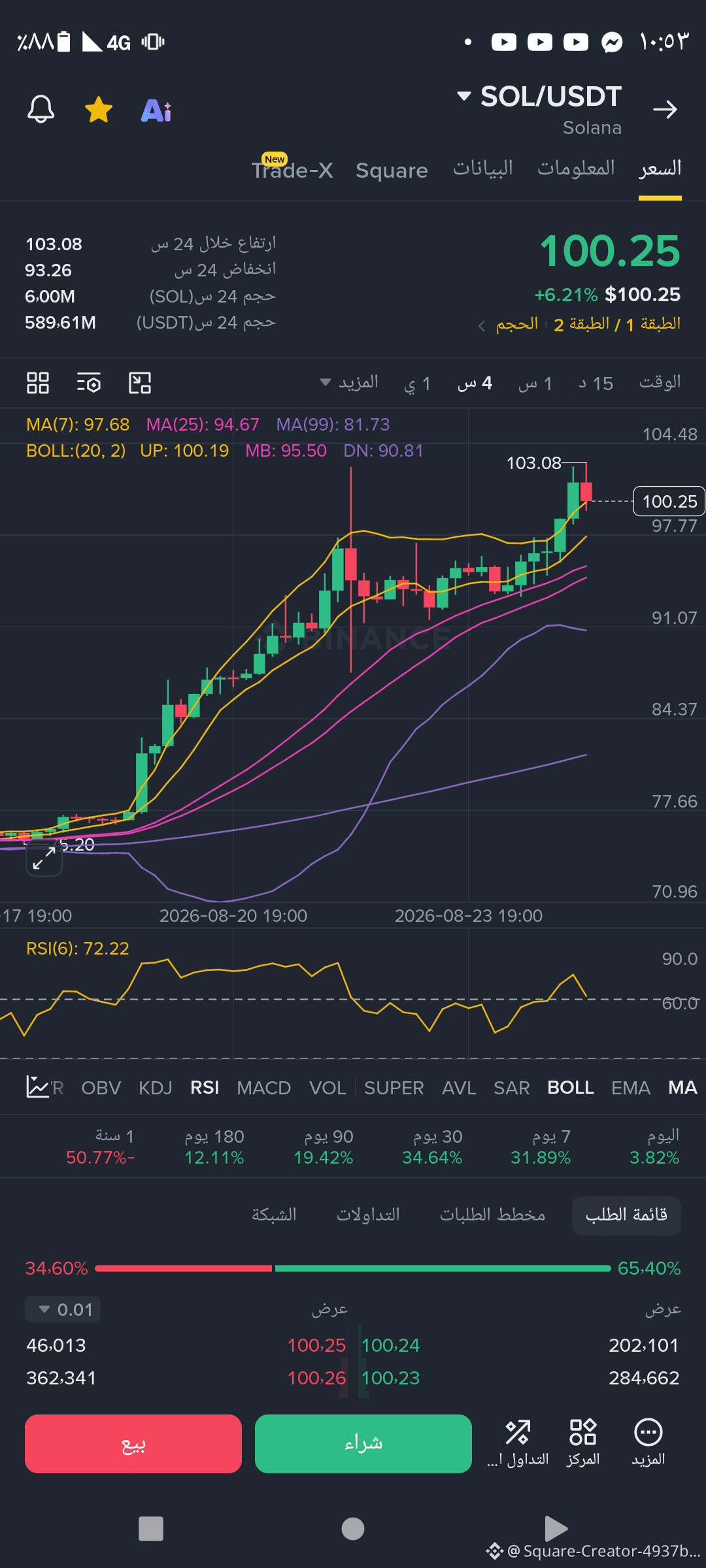The width and height of the screenshot is (706, 1568).
Task: Open the التداولات trades tab
Action: pos(368,1215)
